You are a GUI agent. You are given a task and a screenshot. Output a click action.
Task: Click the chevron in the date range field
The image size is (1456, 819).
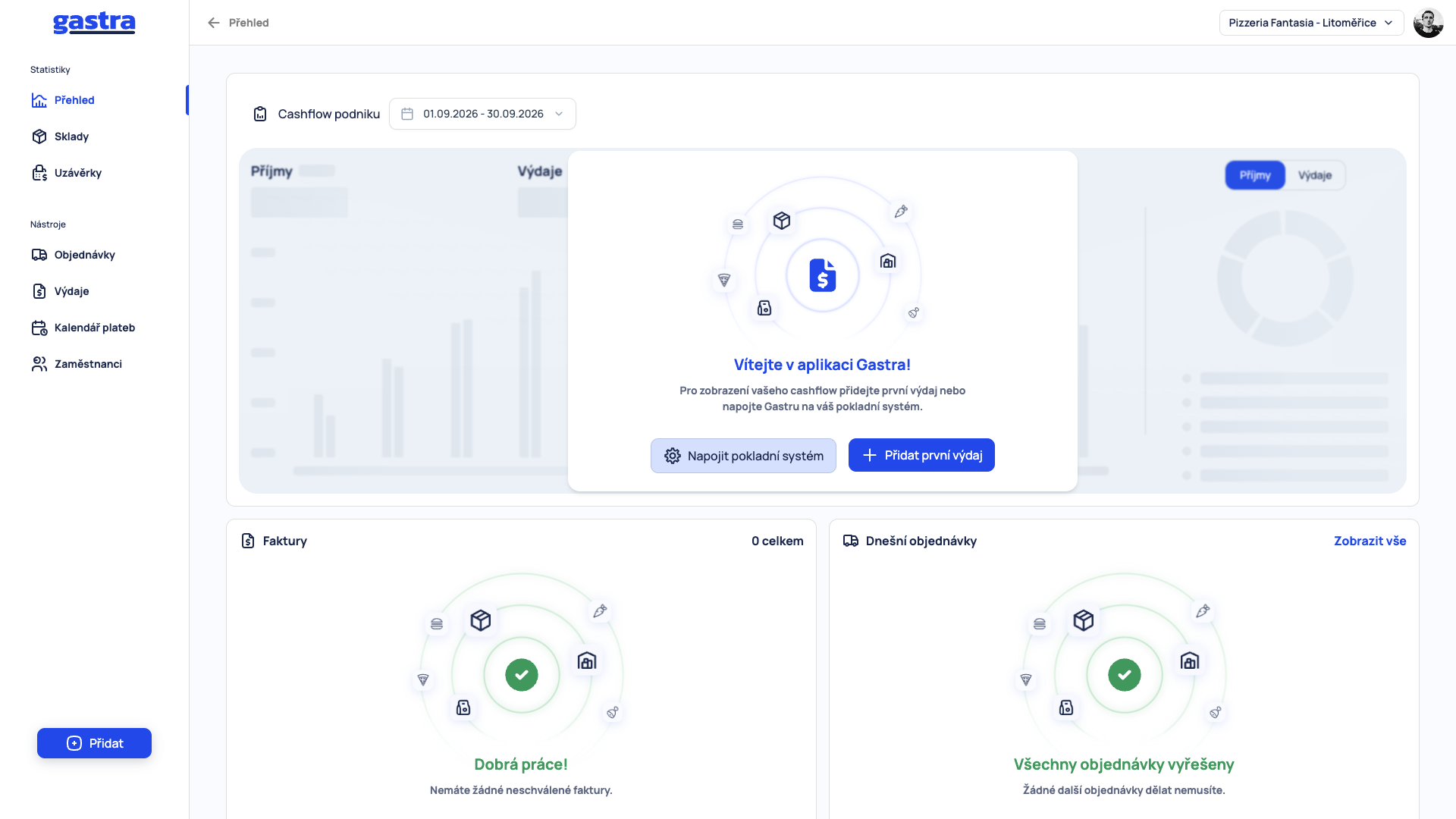point(559,114)
